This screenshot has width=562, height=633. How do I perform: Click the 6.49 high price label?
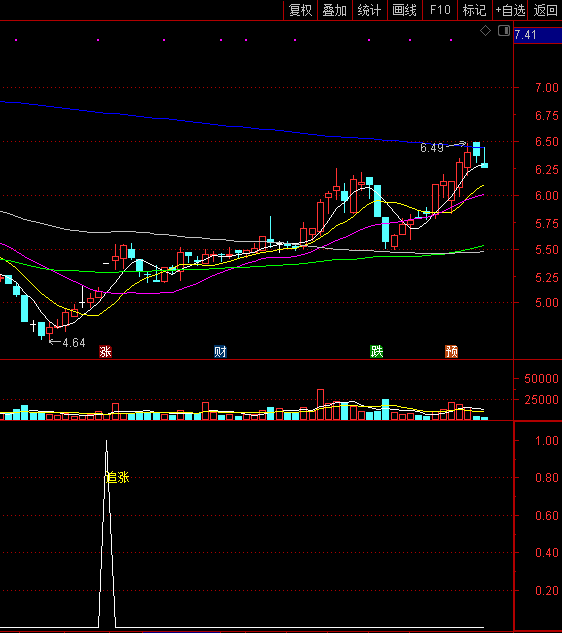(x=432, y=148)
